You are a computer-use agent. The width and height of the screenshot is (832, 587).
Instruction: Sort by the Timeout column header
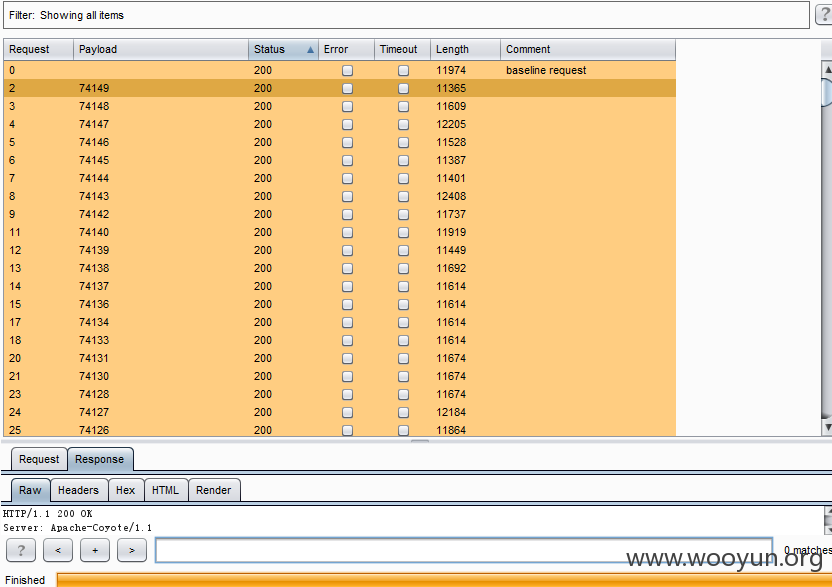click(402, 49)
